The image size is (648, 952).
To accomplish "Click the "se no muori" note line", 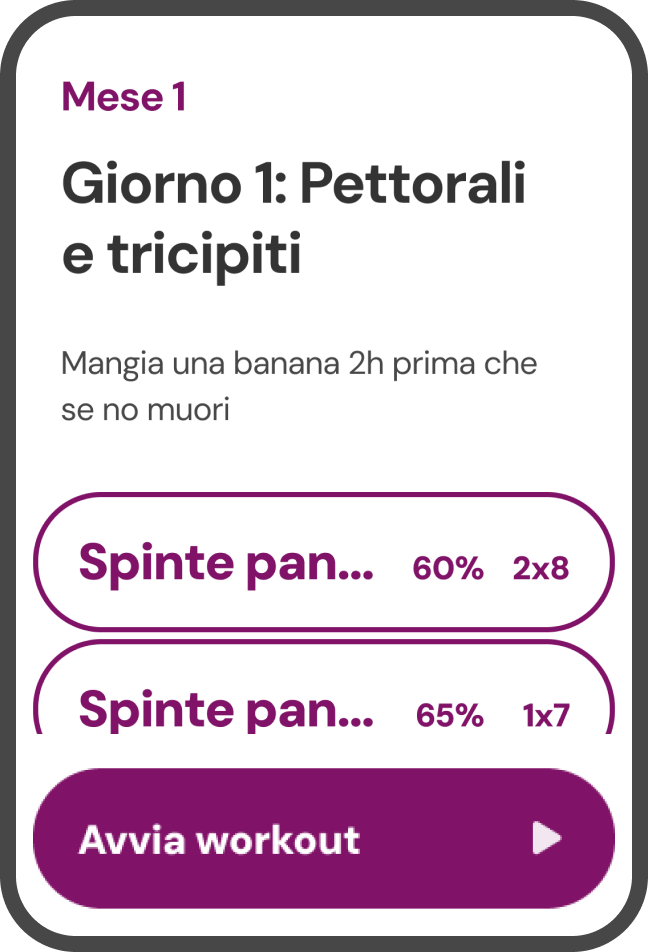I will click(145, 410).
